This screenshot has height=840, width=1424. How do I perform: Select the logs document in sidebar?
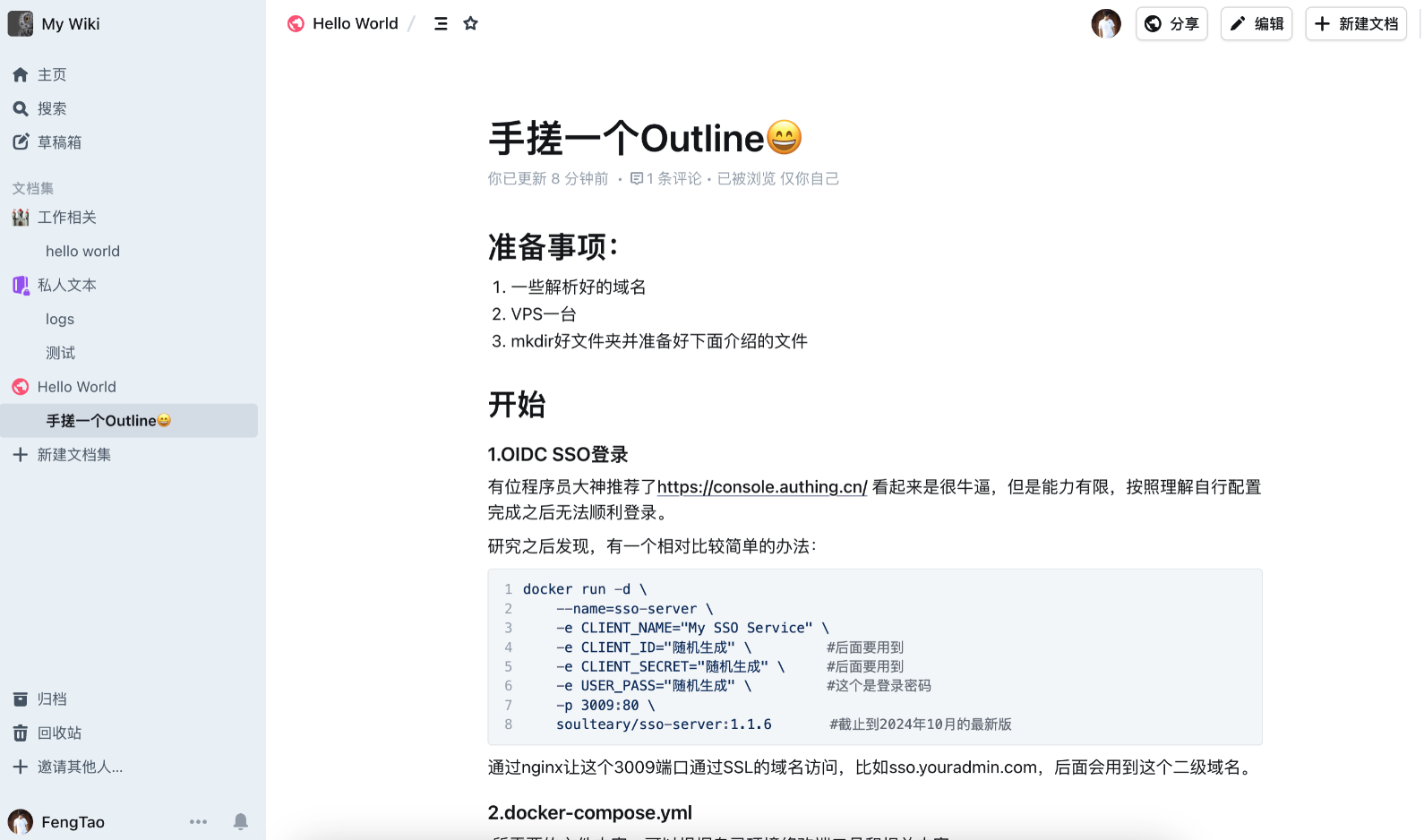pos(60,319)
